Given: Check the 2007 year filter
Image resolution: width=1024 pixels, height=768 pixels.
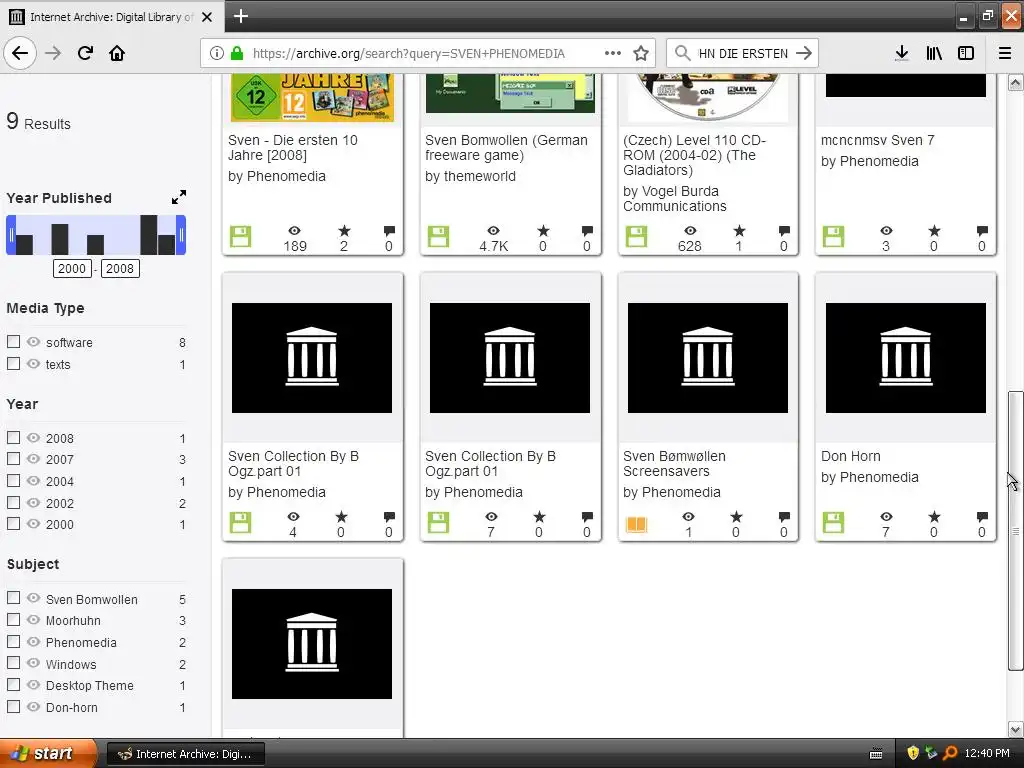Looking at the screenshot, I should coord(13,459).
